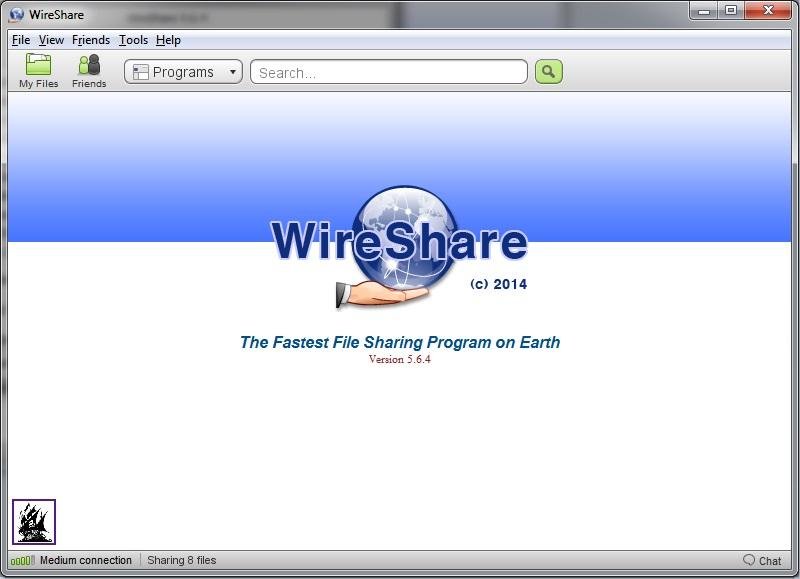Click the green magnifier search button

pyautogui.click(x=548, y=72)
